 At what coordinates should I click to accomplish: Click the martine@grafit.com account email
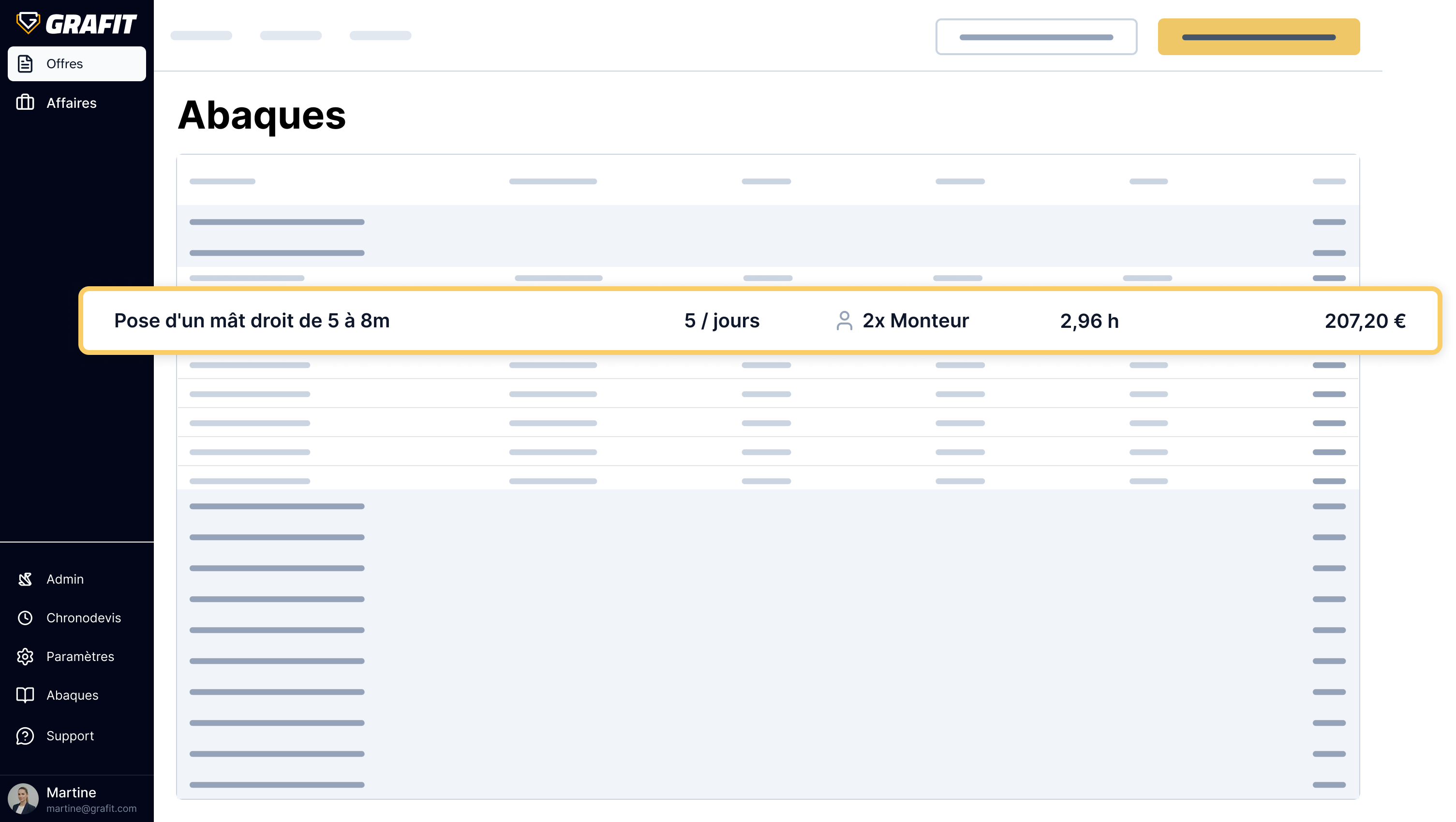point(91,808)
